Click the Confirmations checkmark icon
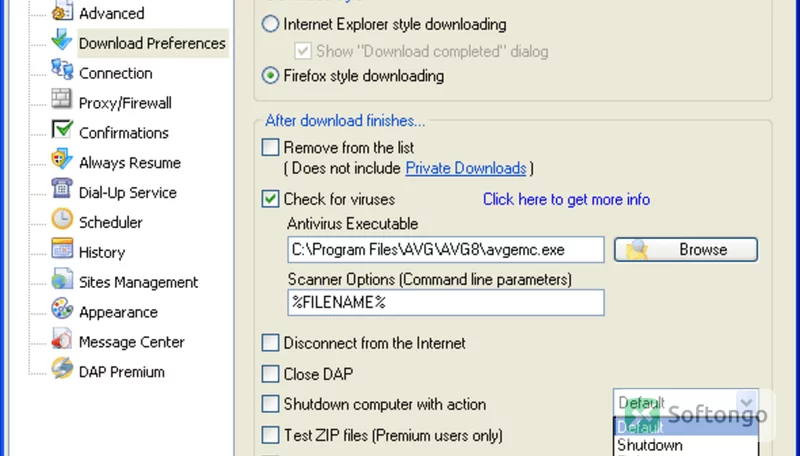The image size is (800, 456). [x=62, y=129]
